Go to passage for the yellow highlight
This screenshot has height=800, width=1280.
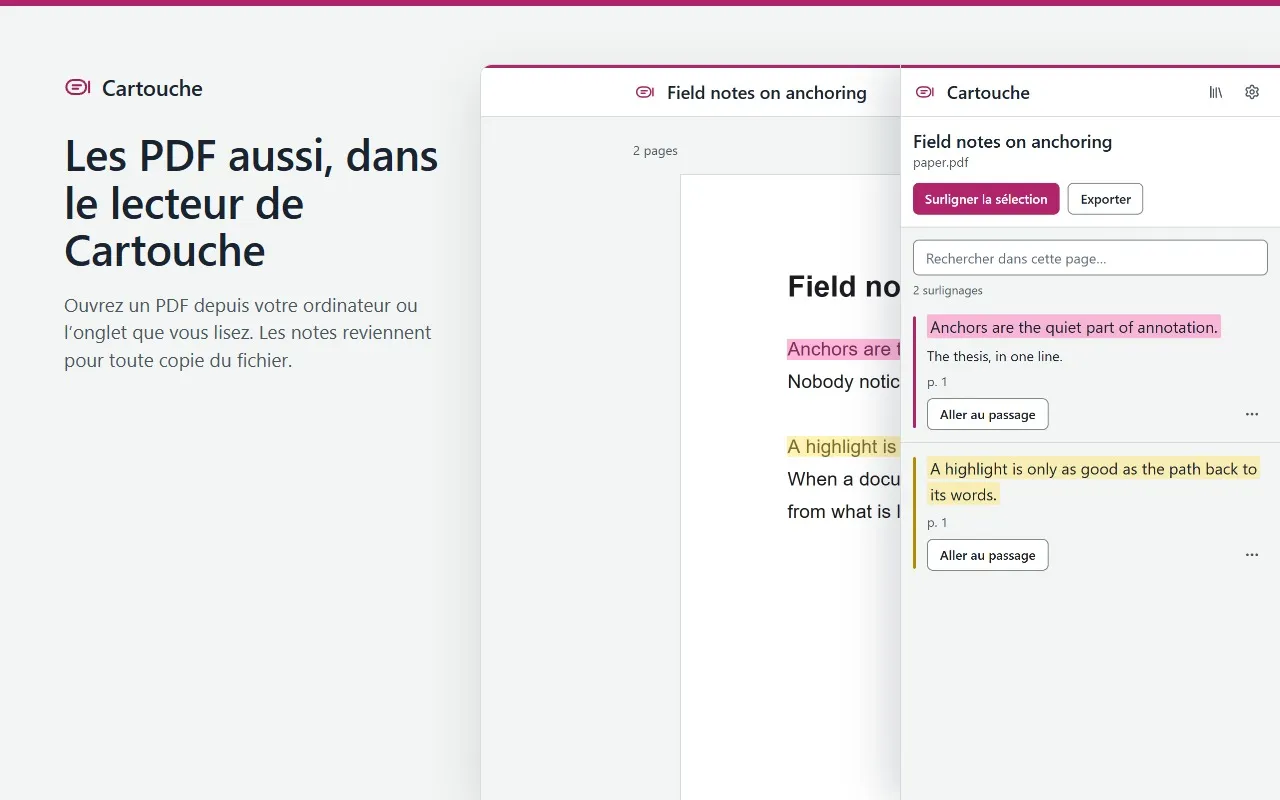(987, 555)
